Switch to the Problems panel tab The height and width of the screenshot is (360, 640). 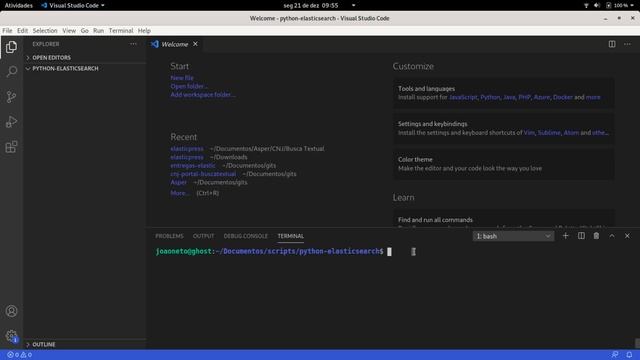[169, 236]
